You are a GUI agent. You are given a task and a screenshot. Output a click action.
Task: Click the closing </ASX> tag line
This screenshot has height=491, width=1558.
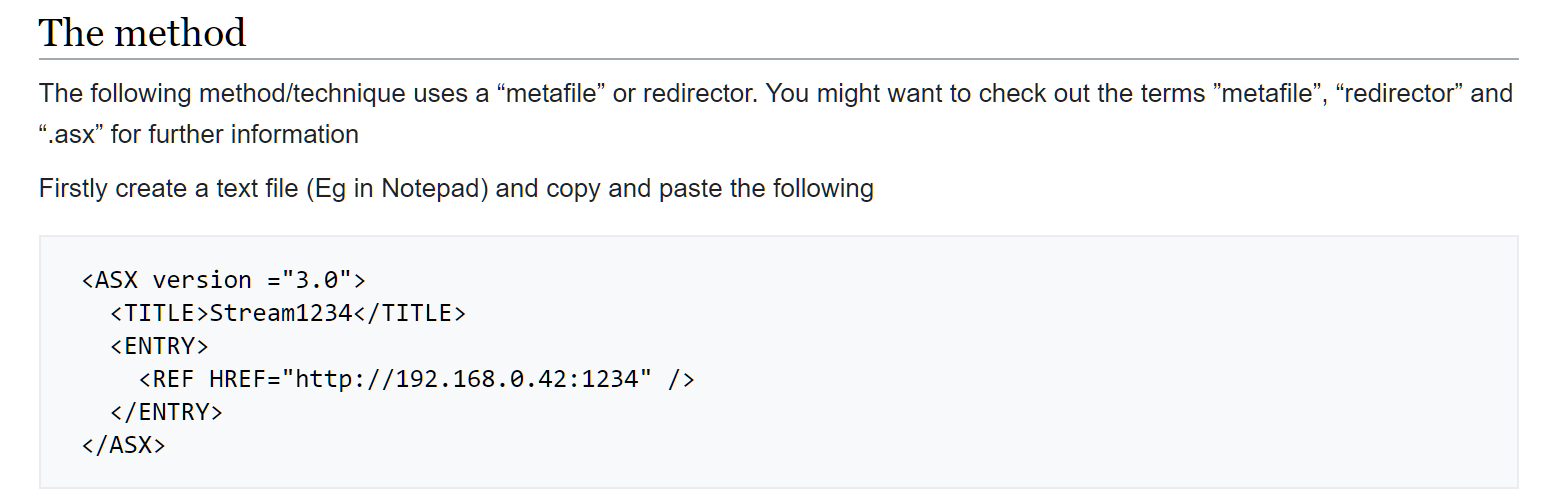[124, 445]
